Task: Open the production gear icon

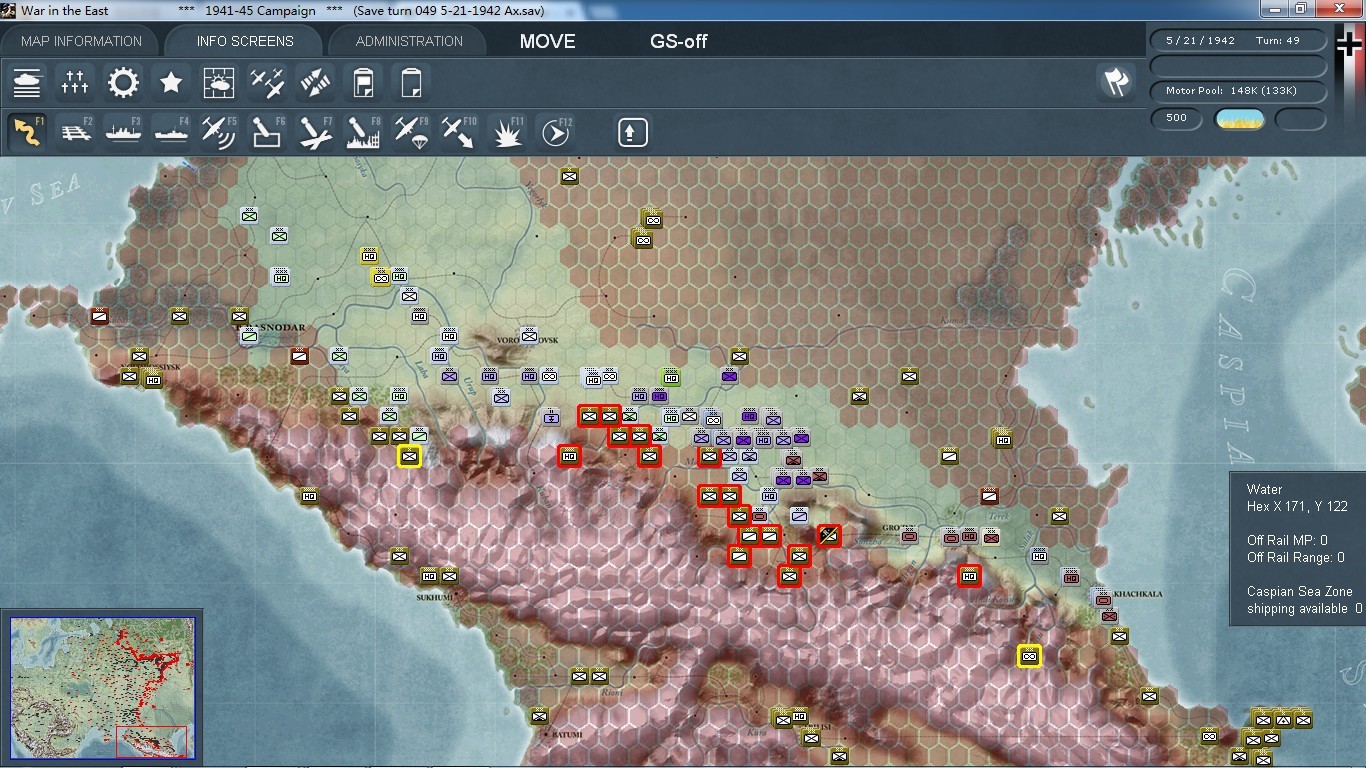Action: click(x=123, y=83)
